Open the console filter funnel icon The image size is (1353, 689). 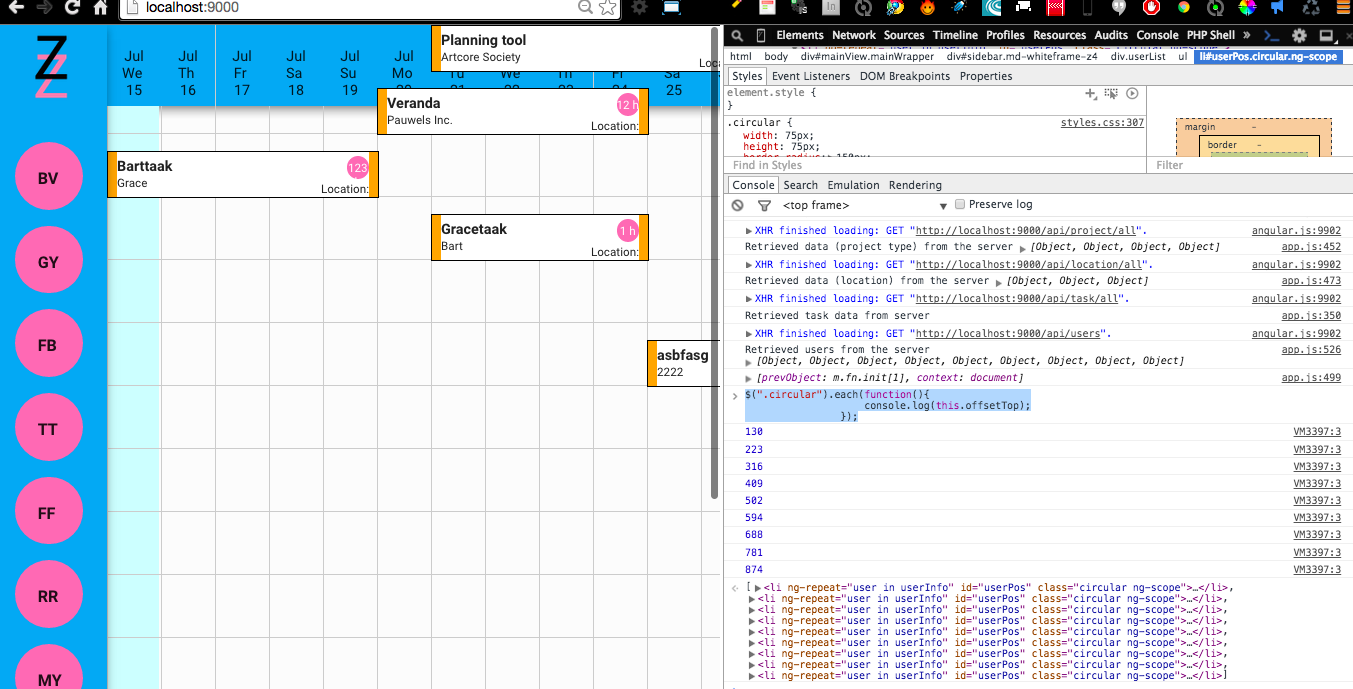pyautogui.click(x=764, y=205)
